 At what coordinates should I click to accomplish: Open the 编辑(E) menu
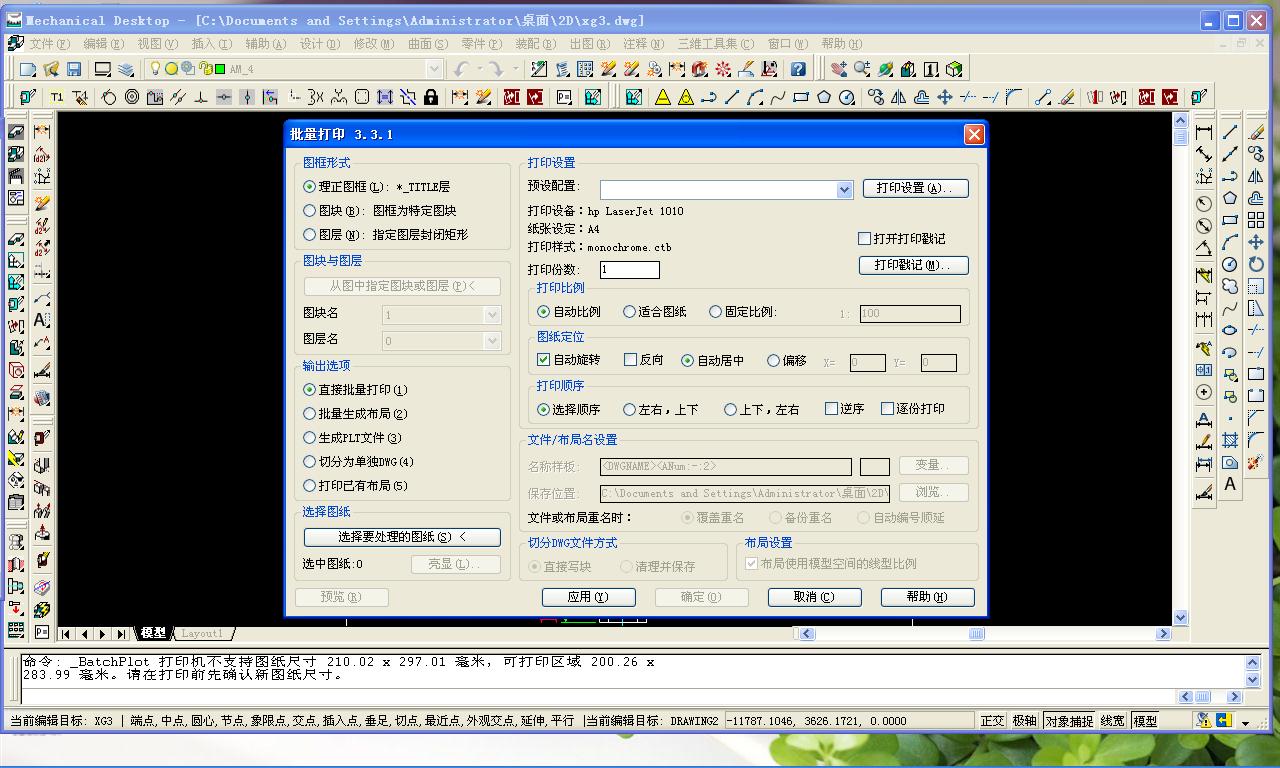coord(104,44)
